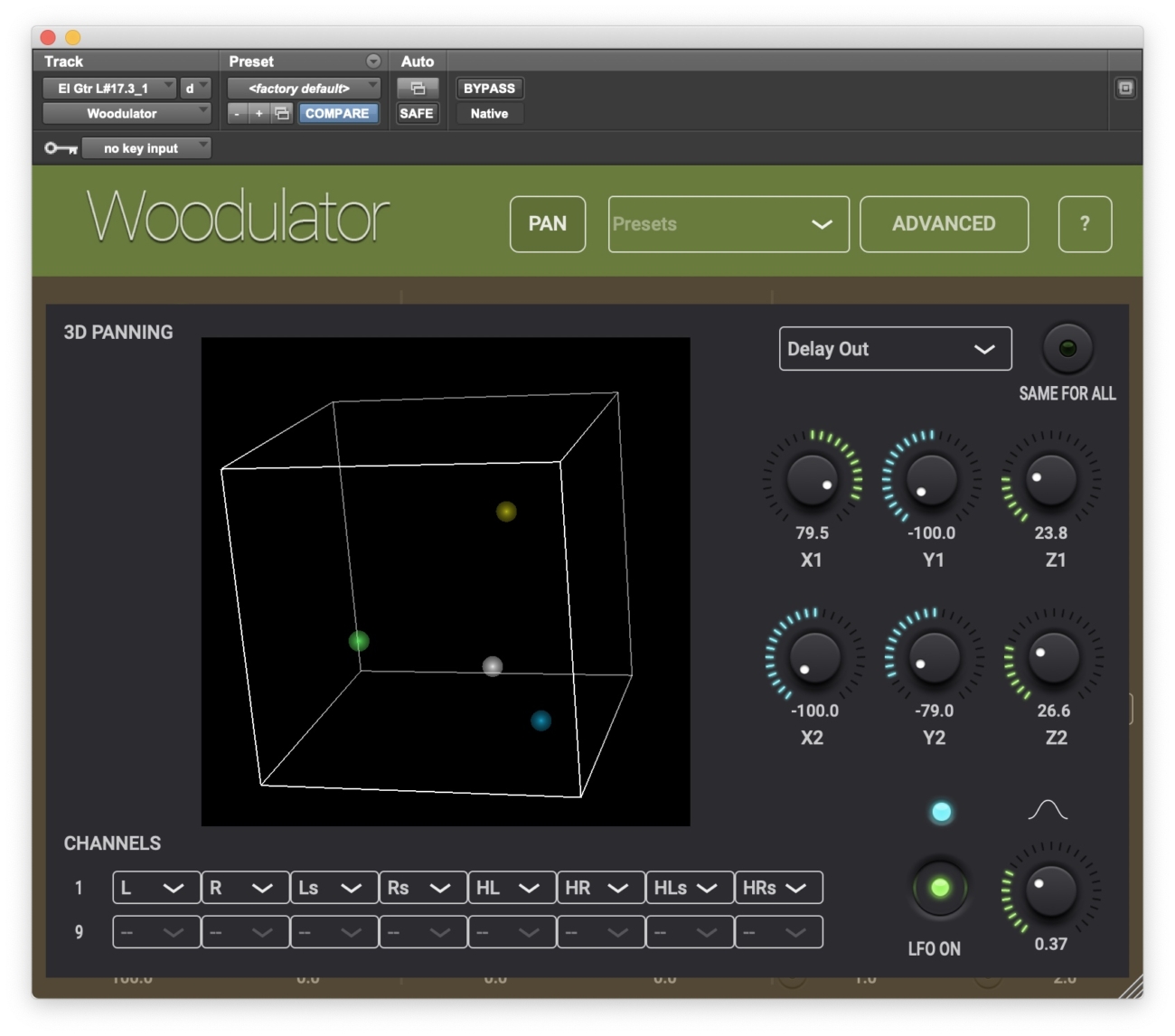This screenshot has height=1036, width=1175.
Task: Open the Delay Out parameter dropdown
Action: coord(895,349)
